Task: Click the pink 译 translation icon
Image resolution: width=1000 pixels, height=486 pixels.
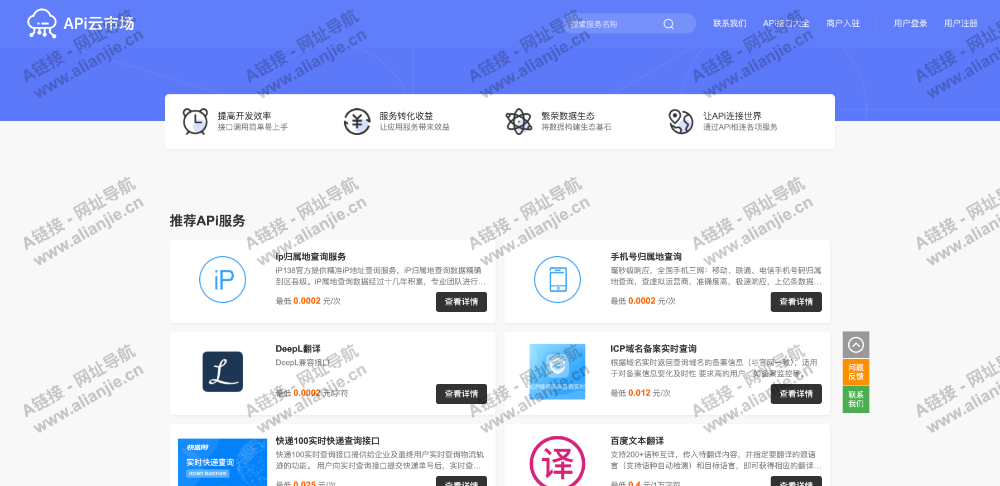Action: point(557,461)
